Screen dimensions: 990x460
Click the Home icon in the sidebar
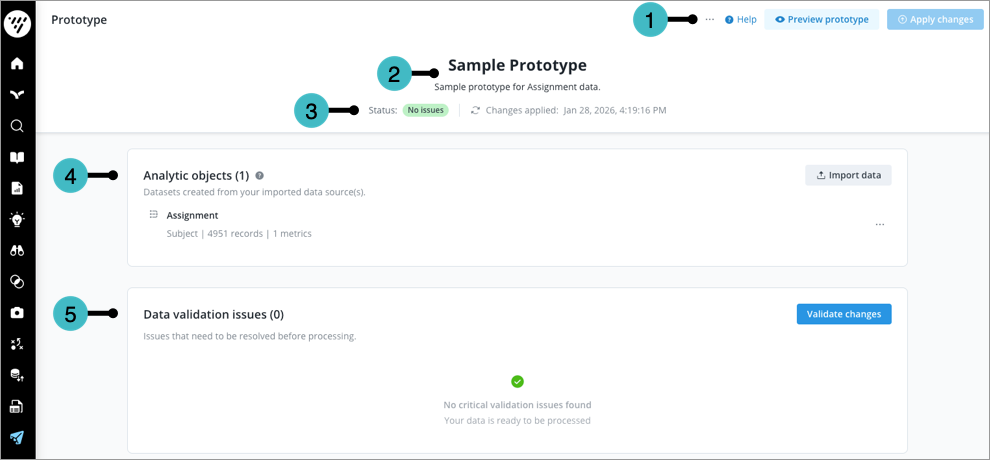(x=17, y=64)
